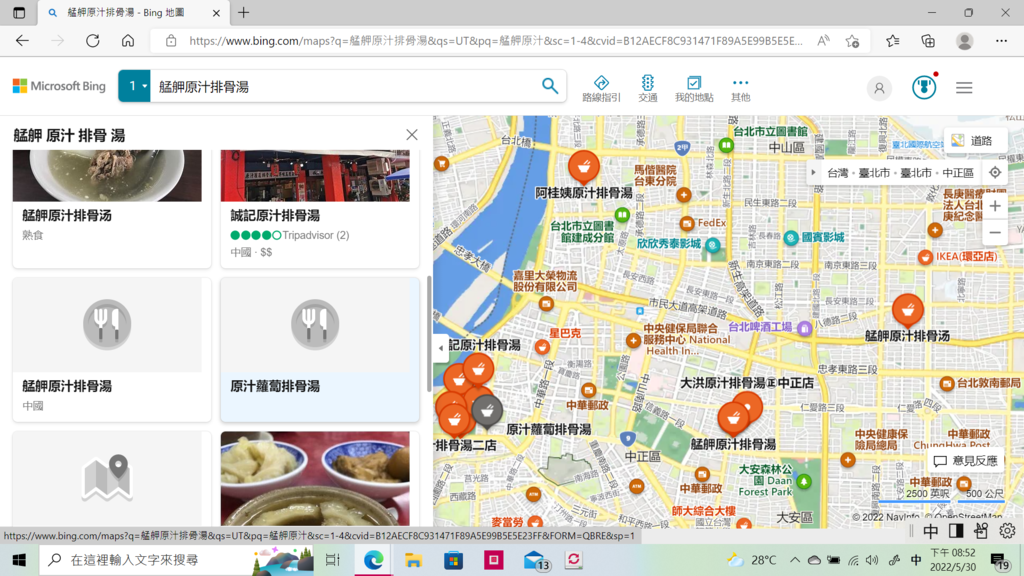The width and height of the screenshot is (1024, 576).
Task: Open the browser Favorites list
Action: coord(893,40)
